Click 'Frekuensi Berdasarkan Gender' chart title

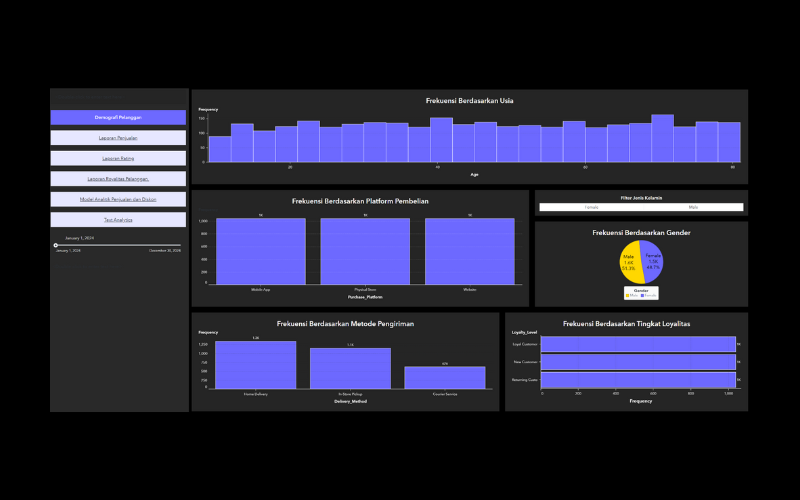tap(641, 233)
